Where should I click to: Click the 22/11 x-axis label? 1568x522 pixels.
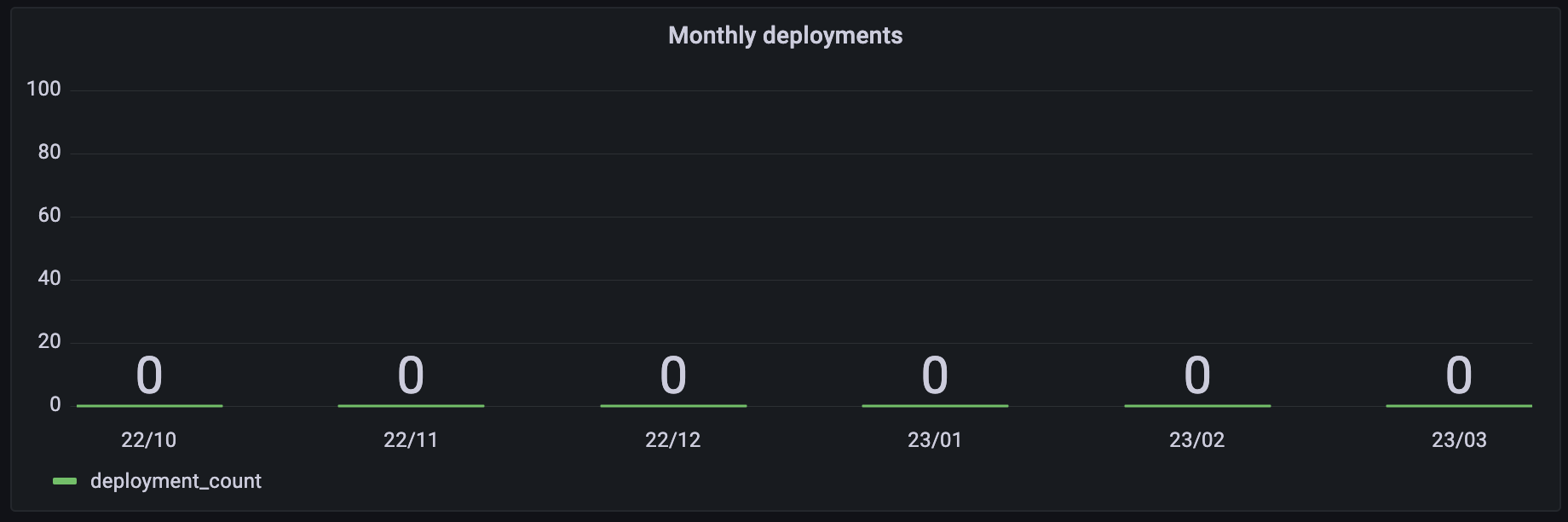[411, 440]
